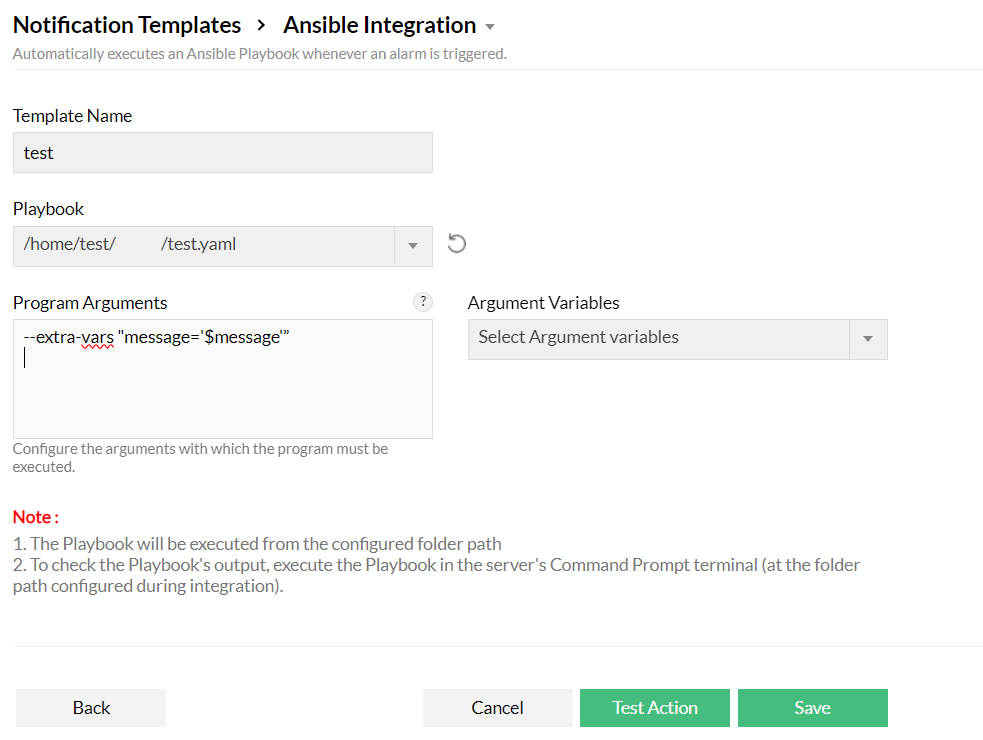
Task: Expand the Argument Variables dropdown arrow
Action: tap(868, 339)
